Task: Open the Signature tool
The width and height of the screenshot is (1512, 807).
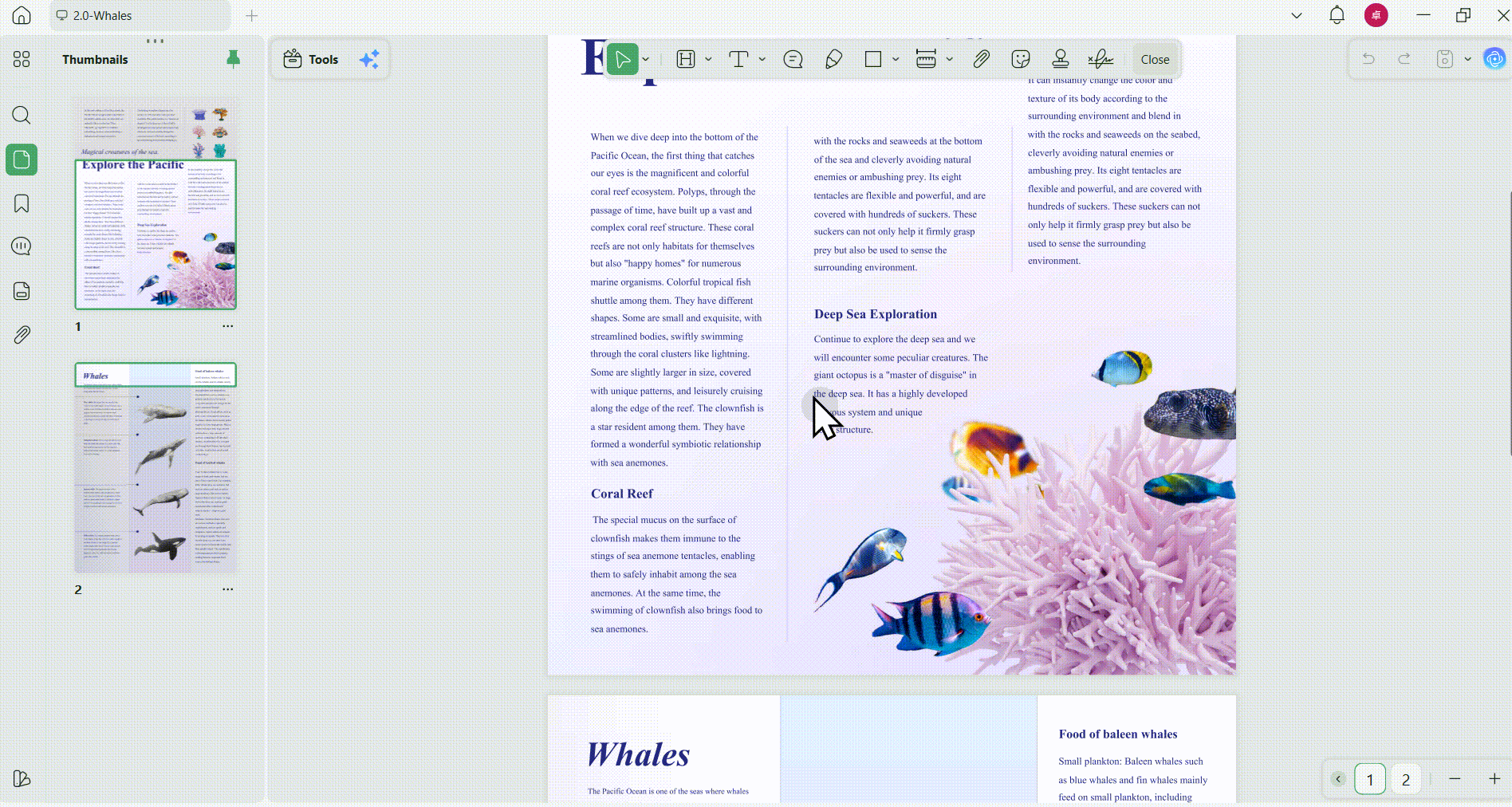Action: tap(1101, 59)
